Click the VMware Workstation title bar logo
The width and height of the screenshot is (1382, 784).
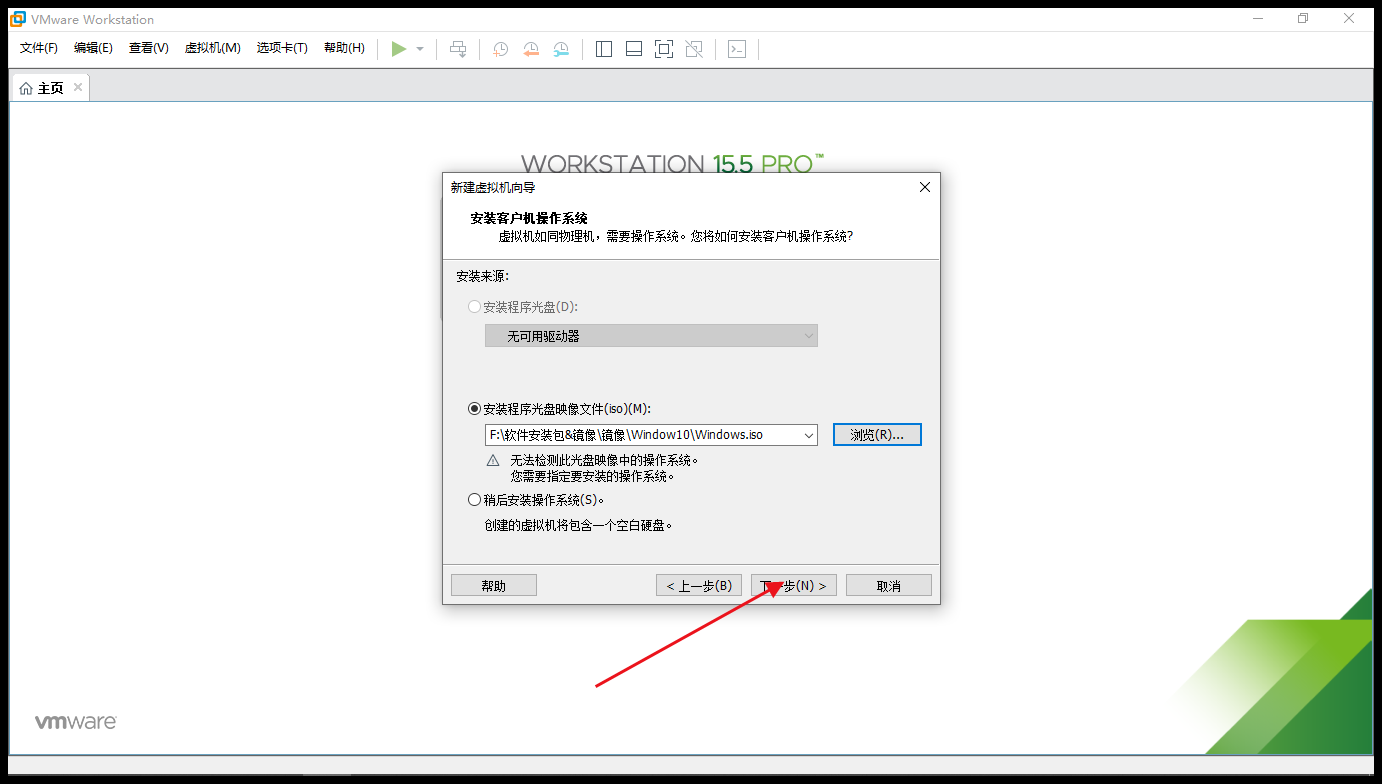[18, 19]
